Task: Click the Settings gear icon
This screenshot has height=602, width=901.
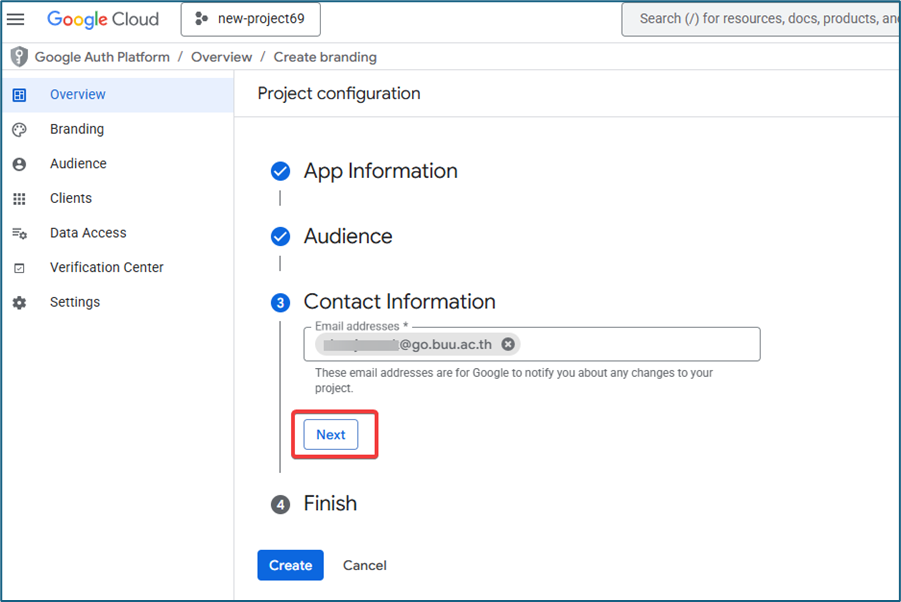Action: [19, 302]
